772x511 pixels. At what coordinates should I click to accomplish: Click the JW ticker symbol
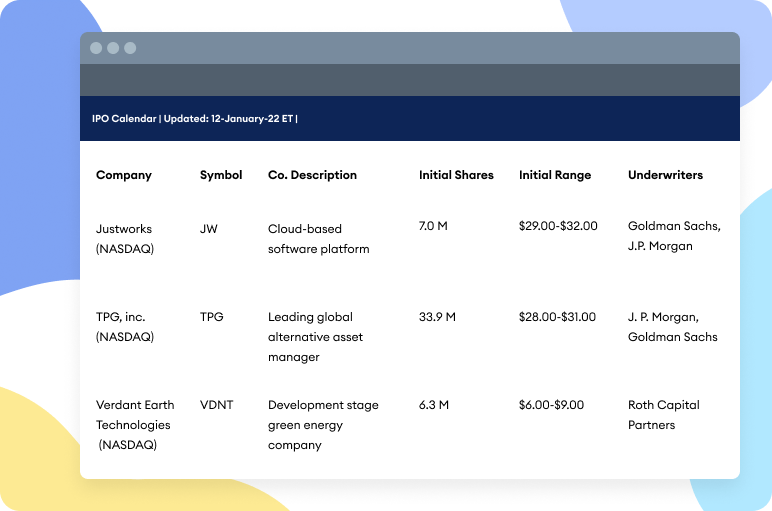coord(209,229)
